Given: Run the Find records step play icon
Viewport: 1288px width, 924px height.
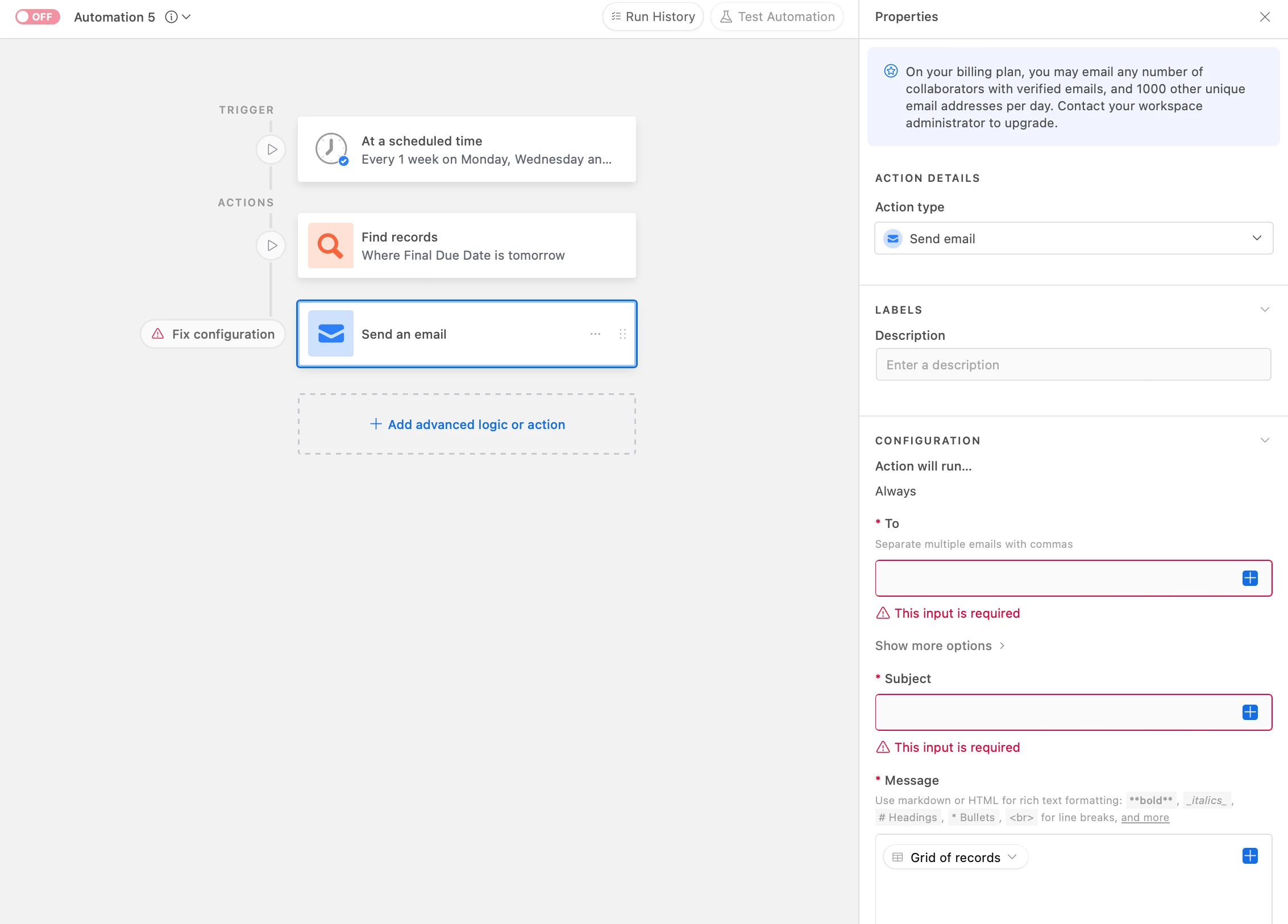Looking at the screenshot, I should [x=272, y=245].
